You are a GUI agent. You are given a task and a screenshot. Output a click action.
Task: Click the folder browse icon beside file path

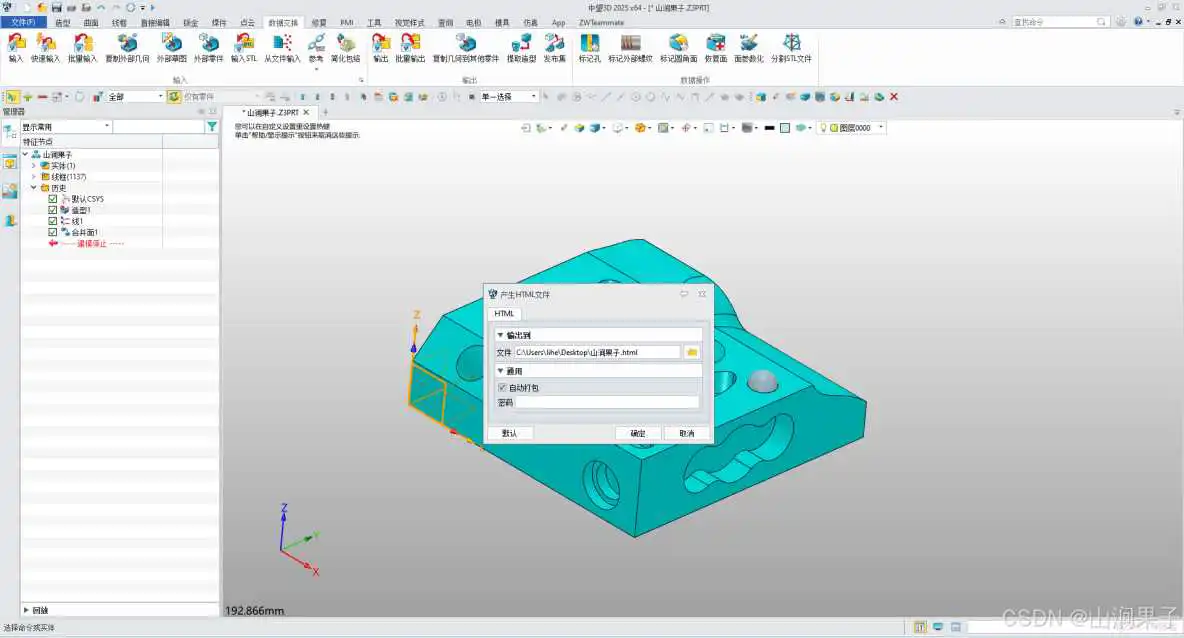(x=692, y=353)
